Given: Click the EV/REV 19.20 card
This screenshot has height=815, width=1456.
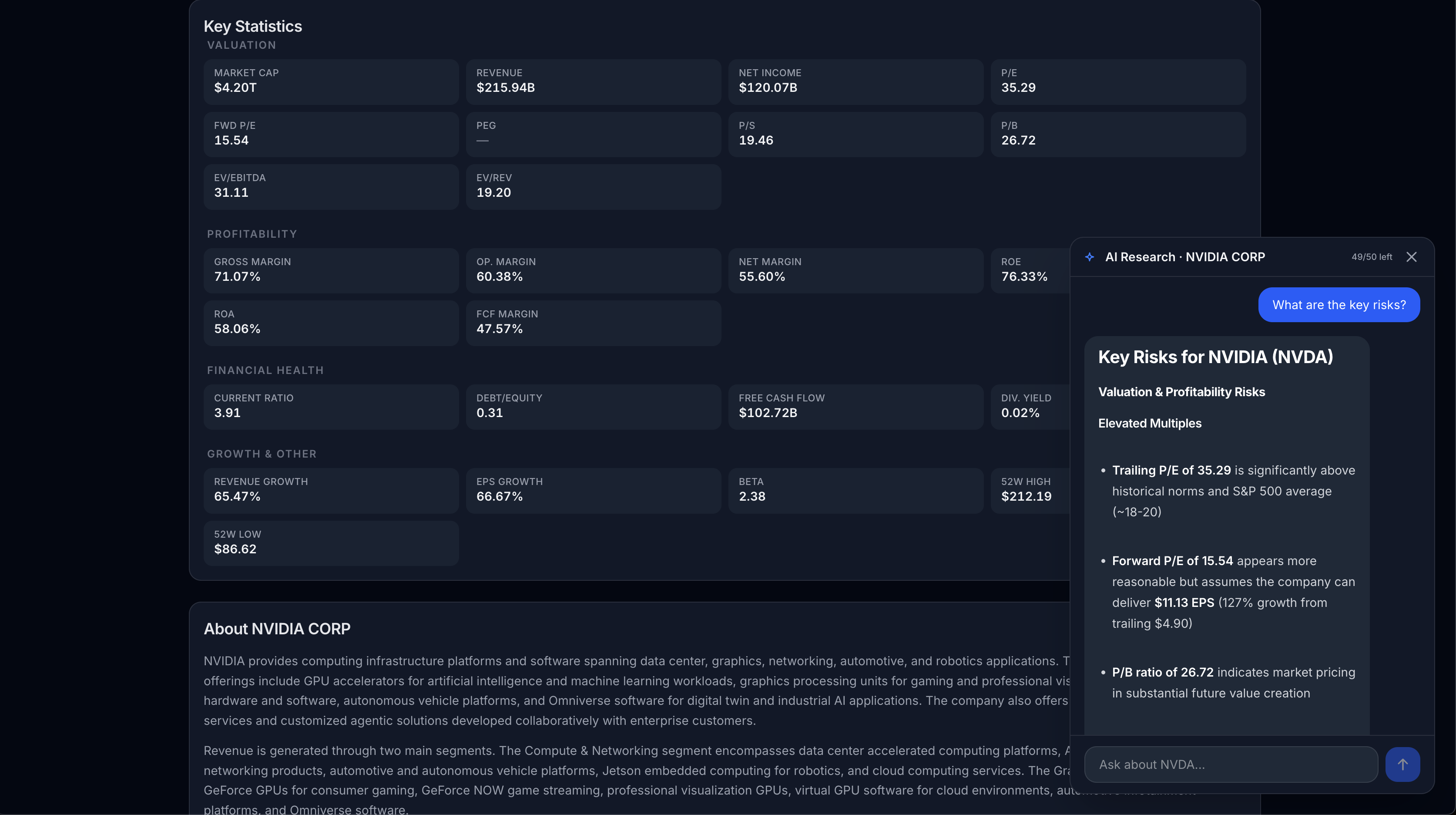Looking at the screenshot, I should click(594, 187).
